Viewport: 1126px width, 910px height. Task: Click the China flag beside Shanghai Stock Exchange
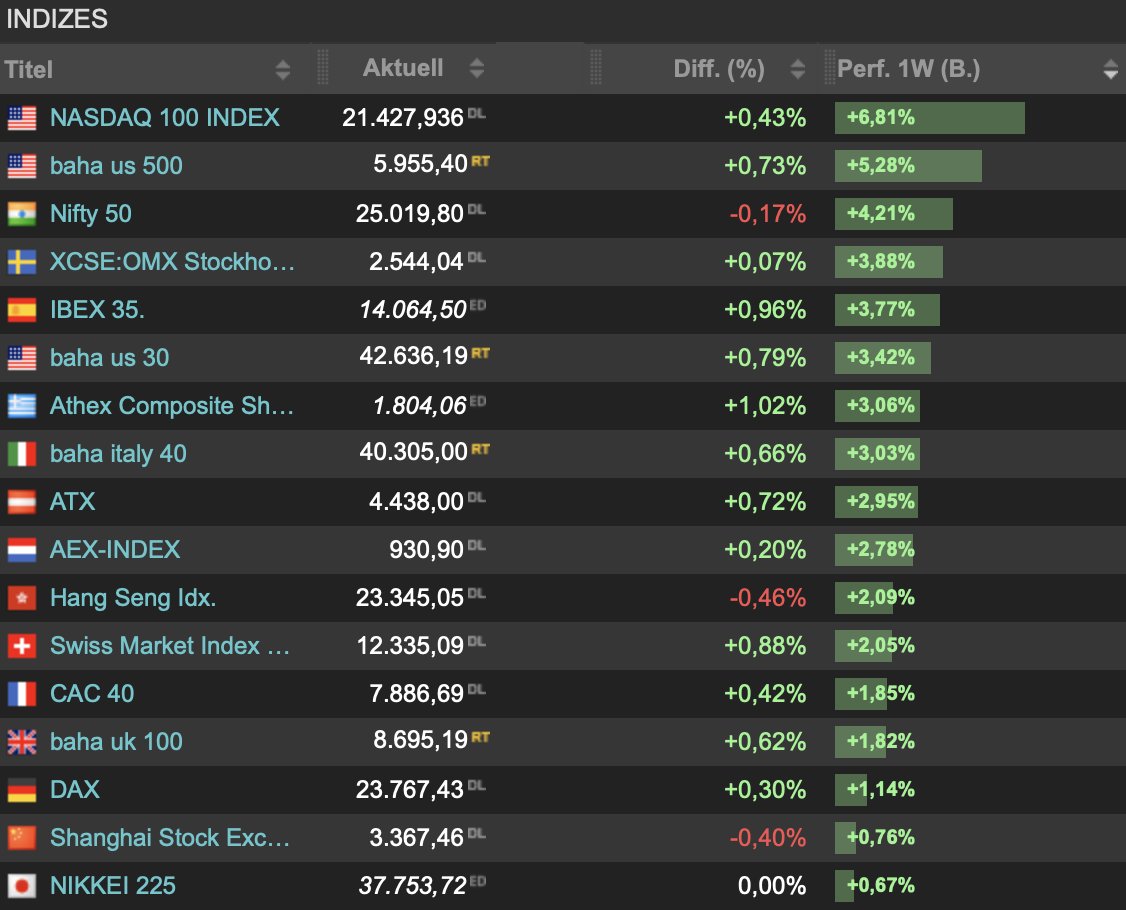[x=22, y=838]
